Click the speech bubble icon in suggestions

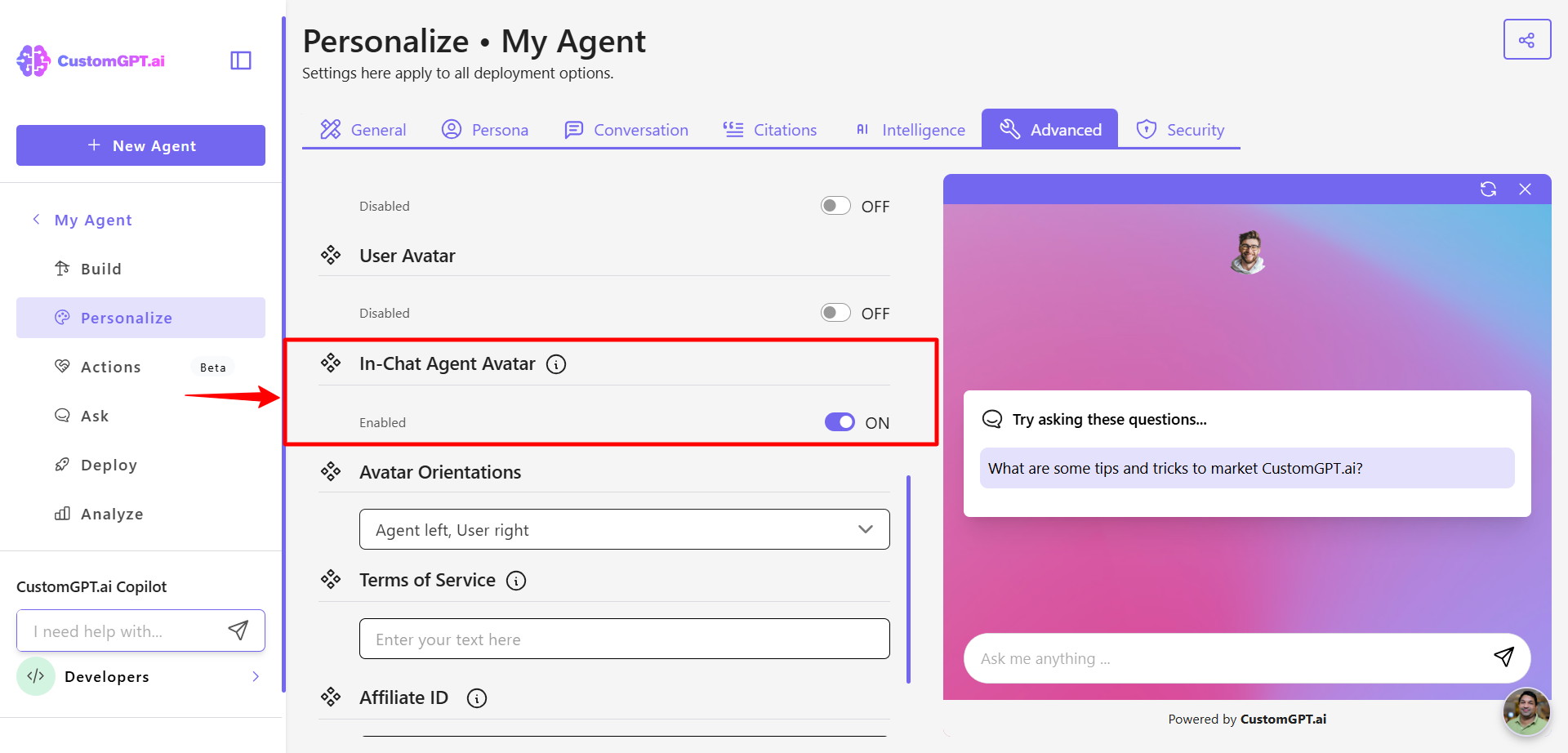[992, 419]
